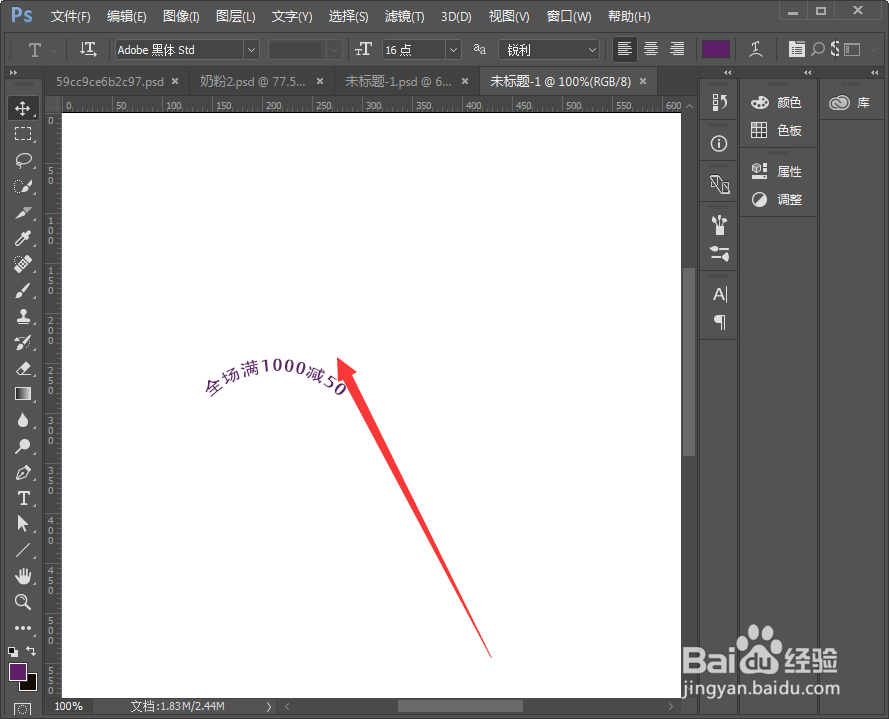Open the 库 libraries panel
Image resolution: width=889 pixels, height=719 pixels.
tap(849, 103)
